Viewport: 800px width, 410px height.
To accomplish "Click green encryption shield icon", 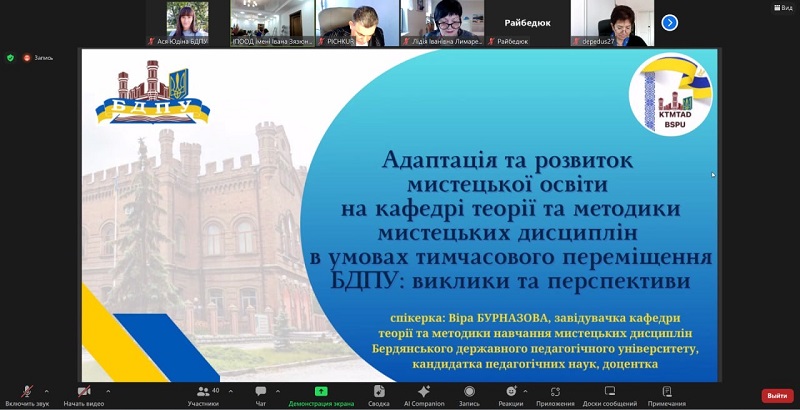I will point(10,58).
